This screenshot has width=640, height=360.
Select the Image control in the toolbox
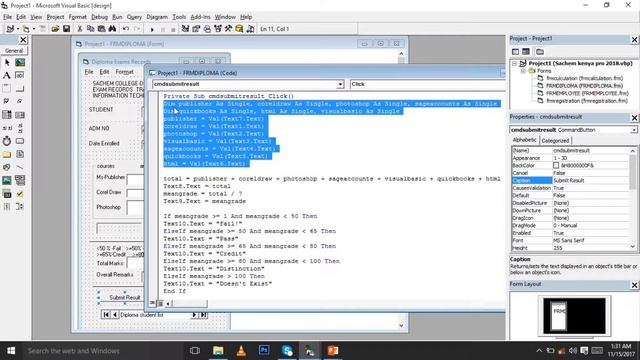click(x=7, y=180)
